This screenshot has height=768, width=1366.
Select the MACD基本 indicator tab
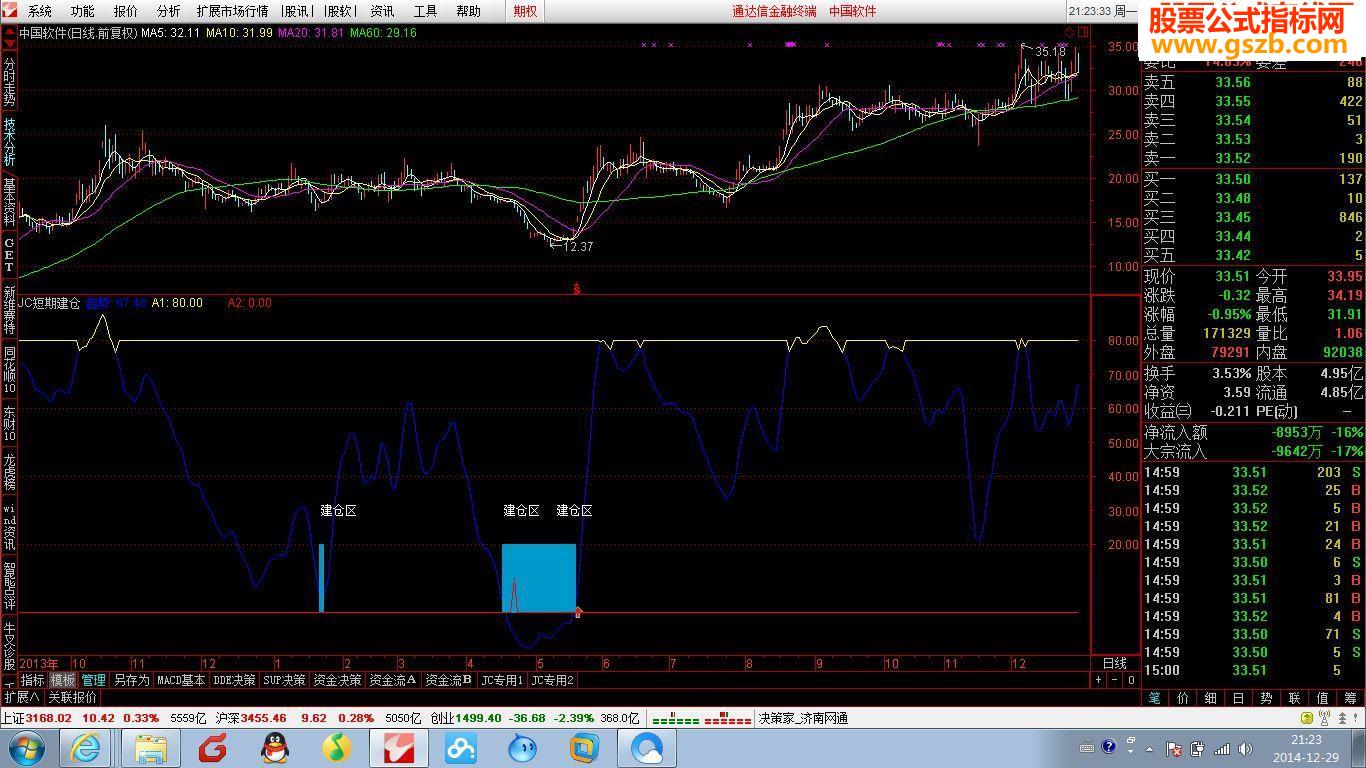click(181, 680)
